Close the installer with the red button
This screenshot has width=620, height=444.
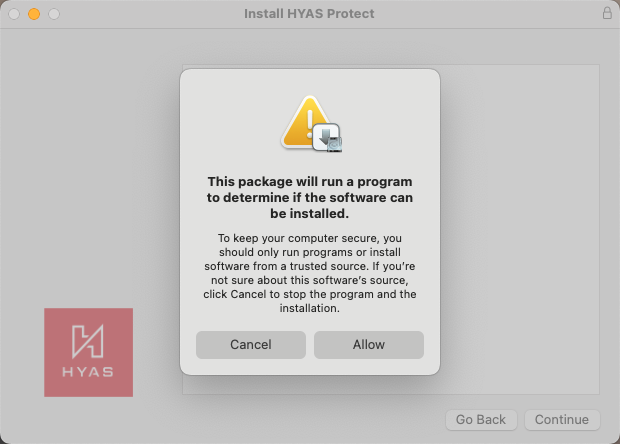coord(14,14)
